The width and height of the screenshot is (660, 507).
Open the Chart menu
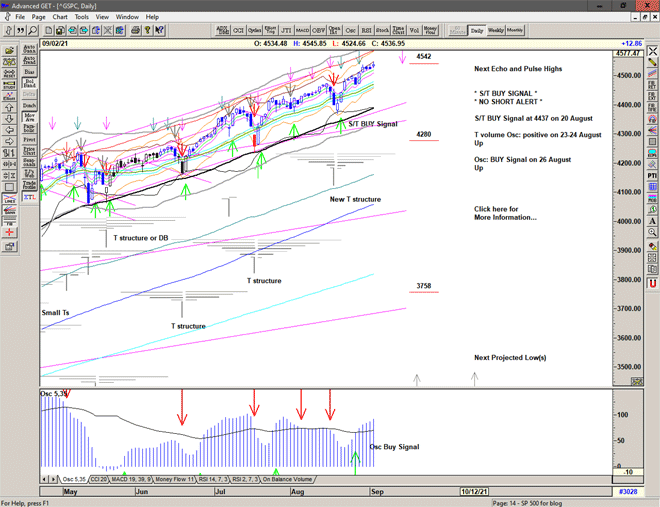(60, 17)
